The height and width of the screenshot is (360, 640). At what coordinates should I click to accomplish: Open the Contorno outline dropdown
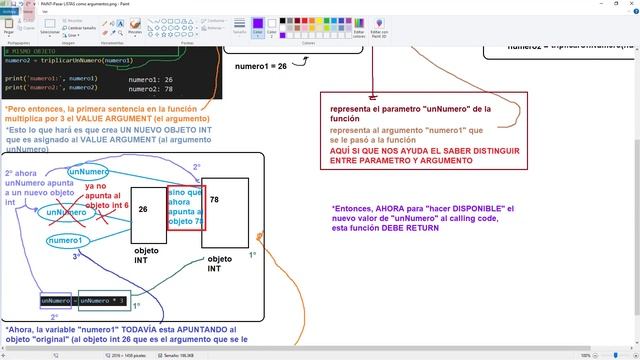213,20
